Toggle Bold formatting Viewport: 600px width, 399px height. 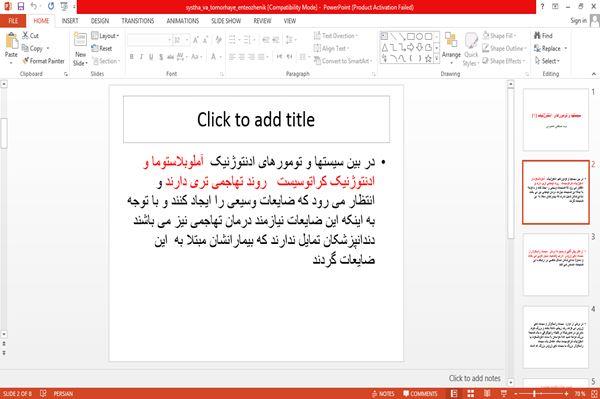[132, 57]
